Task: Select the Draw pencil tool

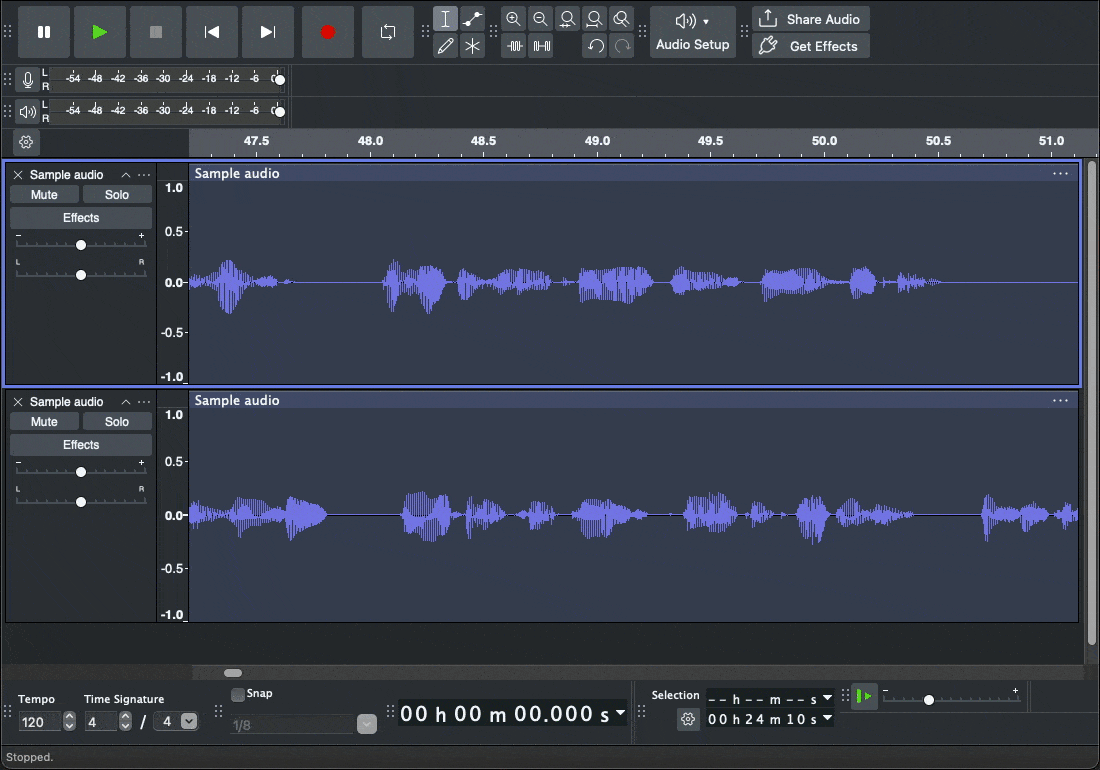Action: point(446,46)
